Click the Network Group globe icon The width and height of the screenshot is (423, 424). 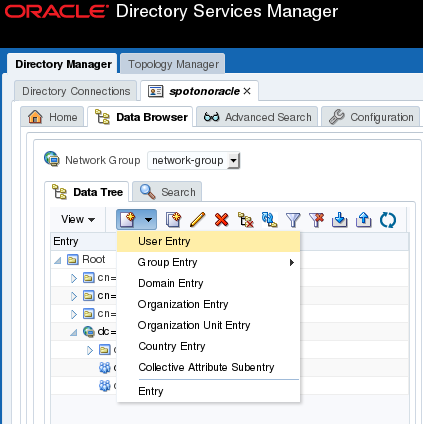pyautogui.click(x=52, y=159)
